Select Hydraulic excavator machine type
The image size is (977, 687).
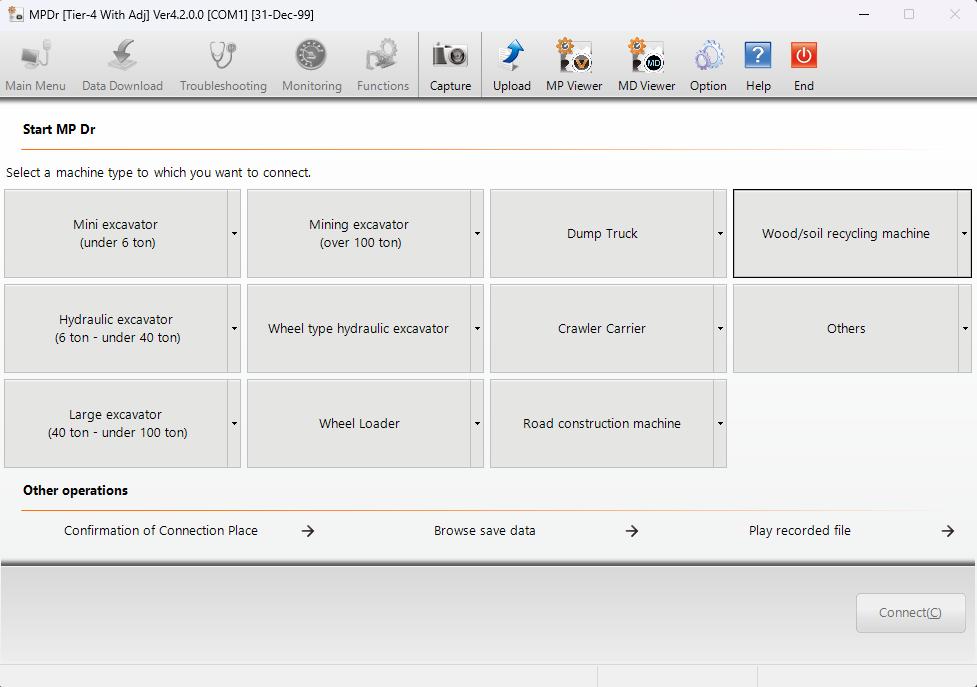pos(117,329)
